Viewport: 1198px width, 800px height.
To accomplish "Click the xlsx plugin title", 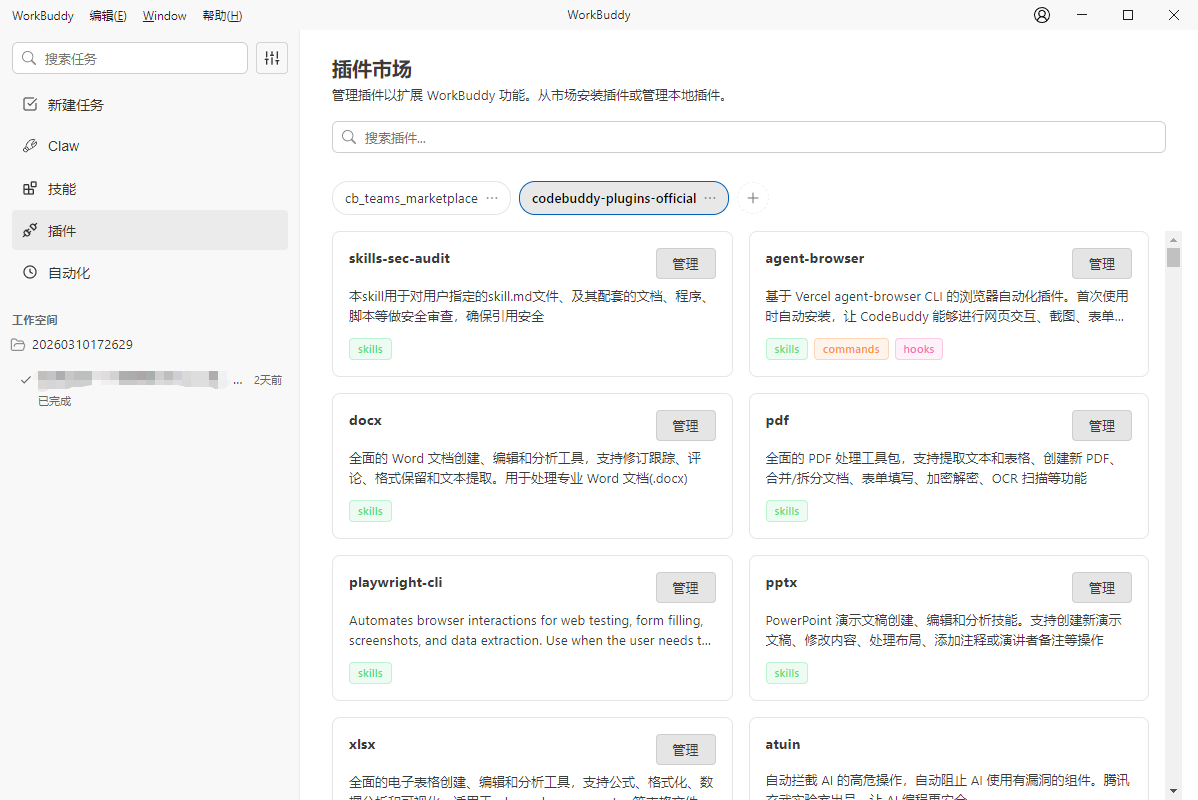I will point(362,744).
